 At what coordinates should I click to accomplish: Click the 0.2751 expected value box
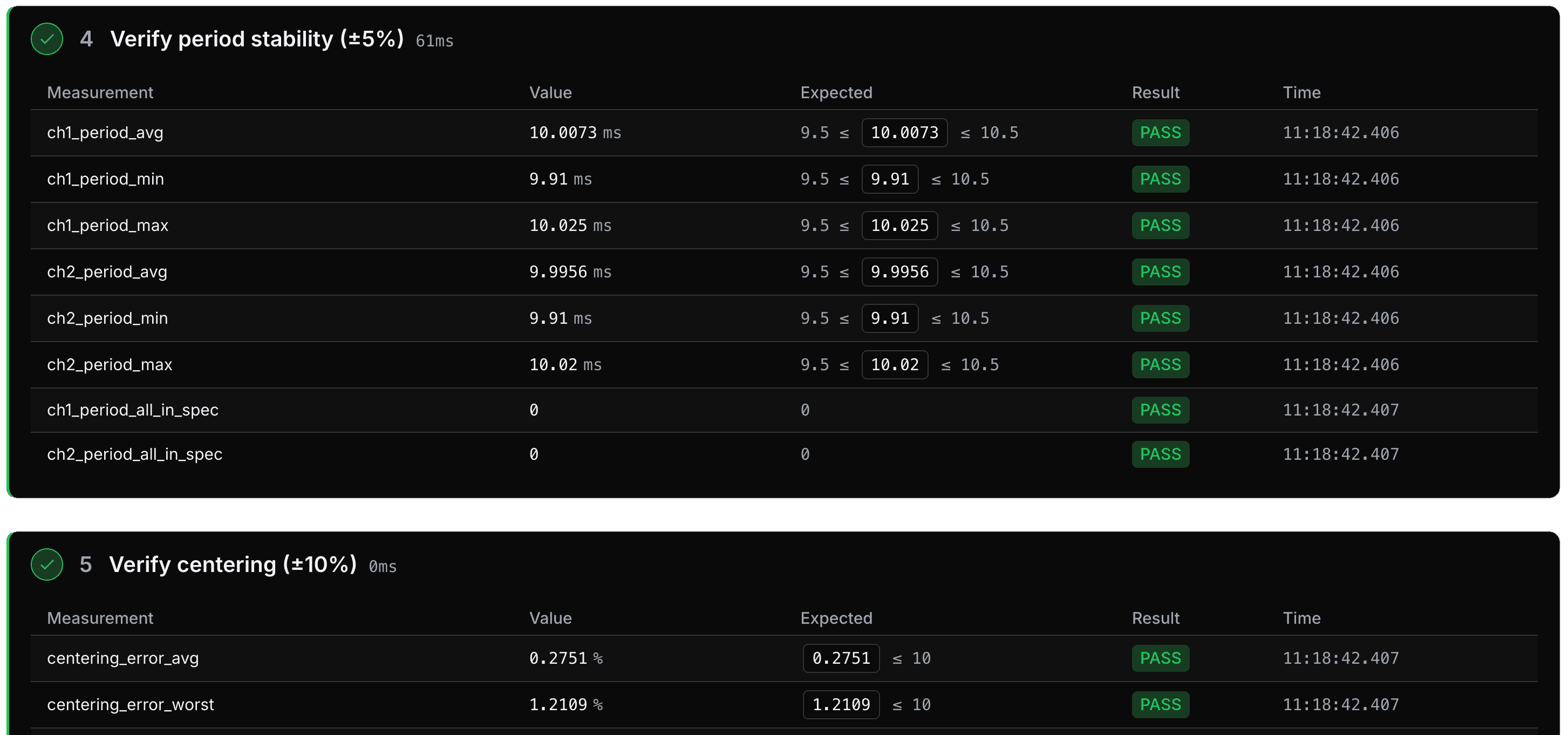click(841, 658)
